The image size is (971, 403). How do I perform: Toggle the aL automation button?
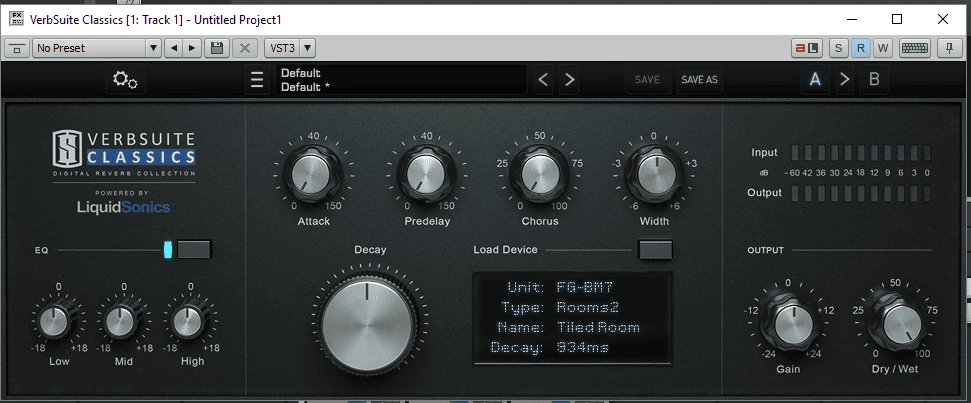[807, 48]
